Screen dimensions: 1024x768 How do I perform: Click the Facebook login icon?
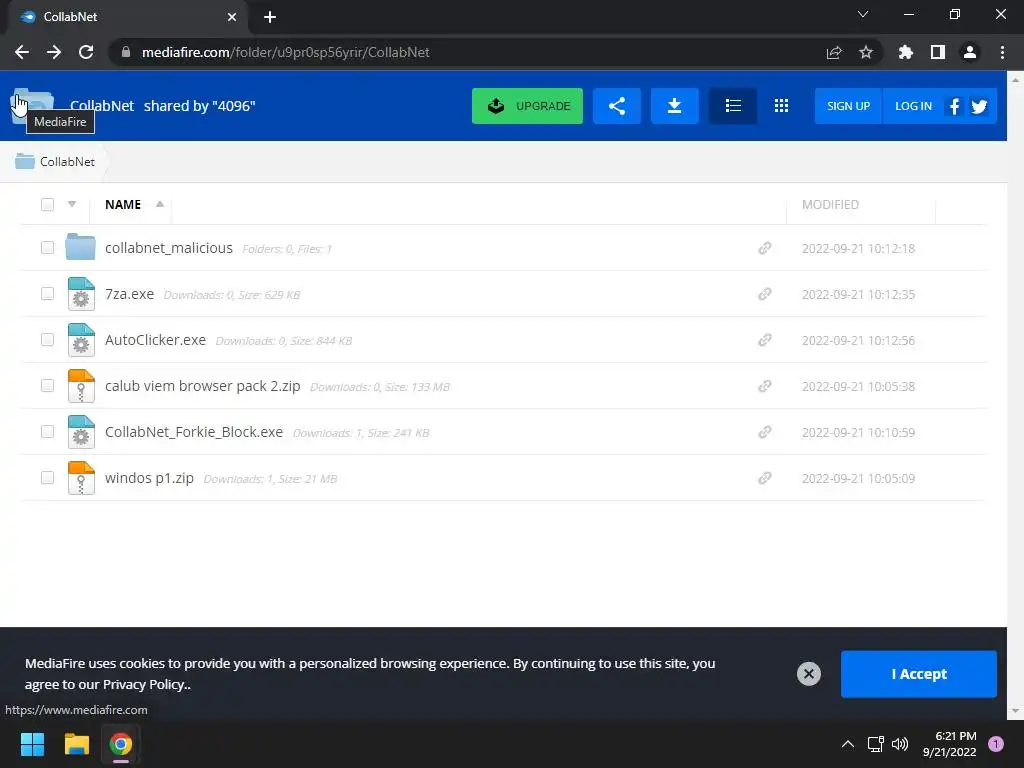point(954,106)
